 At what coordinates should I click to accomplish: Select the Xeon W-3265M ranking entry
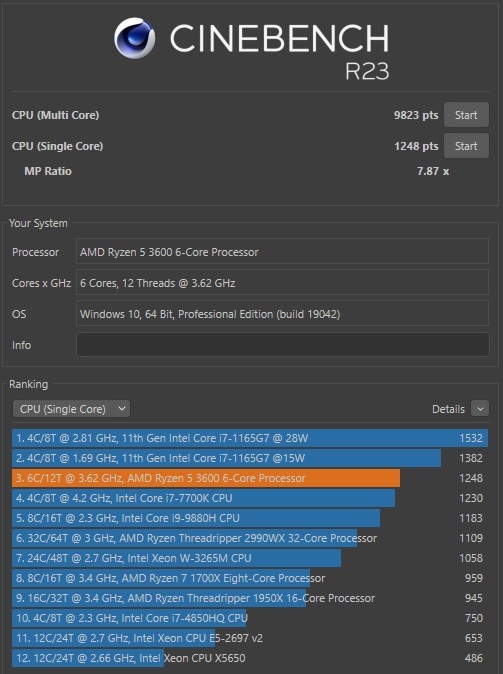point(250,558)
